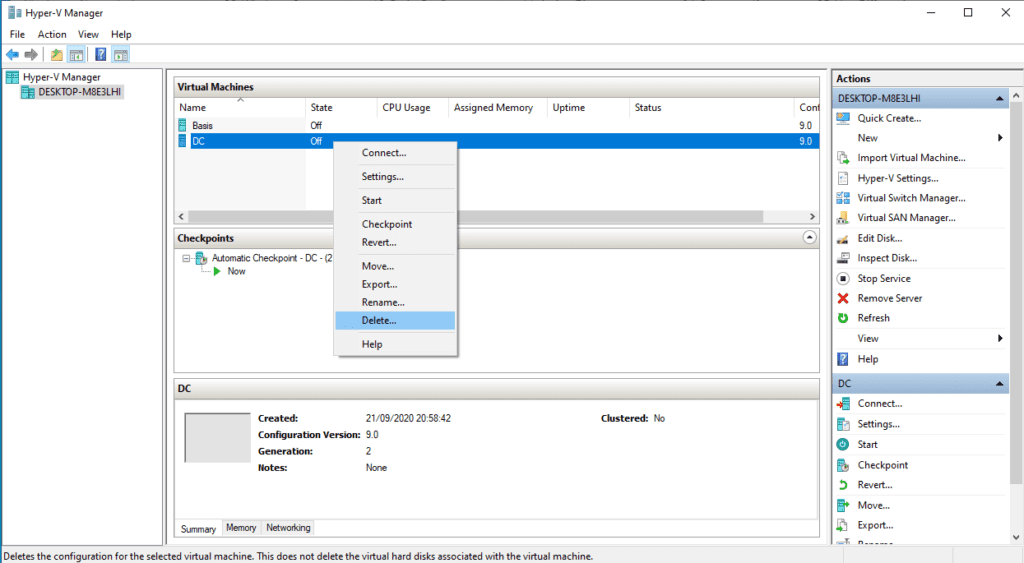Sort virtual machines by Name column
The height and width of the screenshot is (563, 1024).
pyautogui.click(x=240, y=108)
